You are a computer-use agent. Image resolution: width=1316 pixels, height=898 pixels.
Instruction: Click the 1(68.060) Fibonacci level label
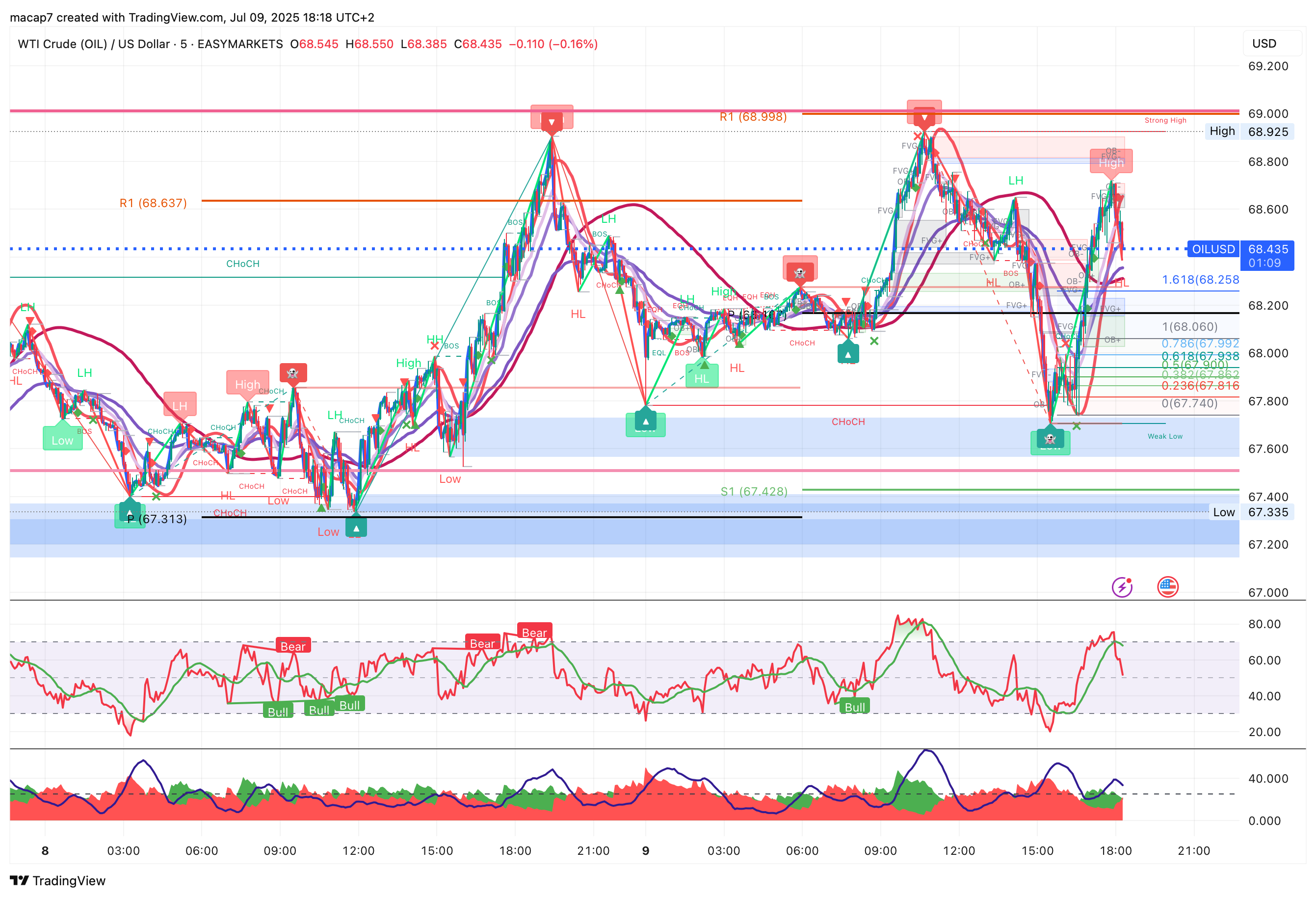coord(1189,326)
